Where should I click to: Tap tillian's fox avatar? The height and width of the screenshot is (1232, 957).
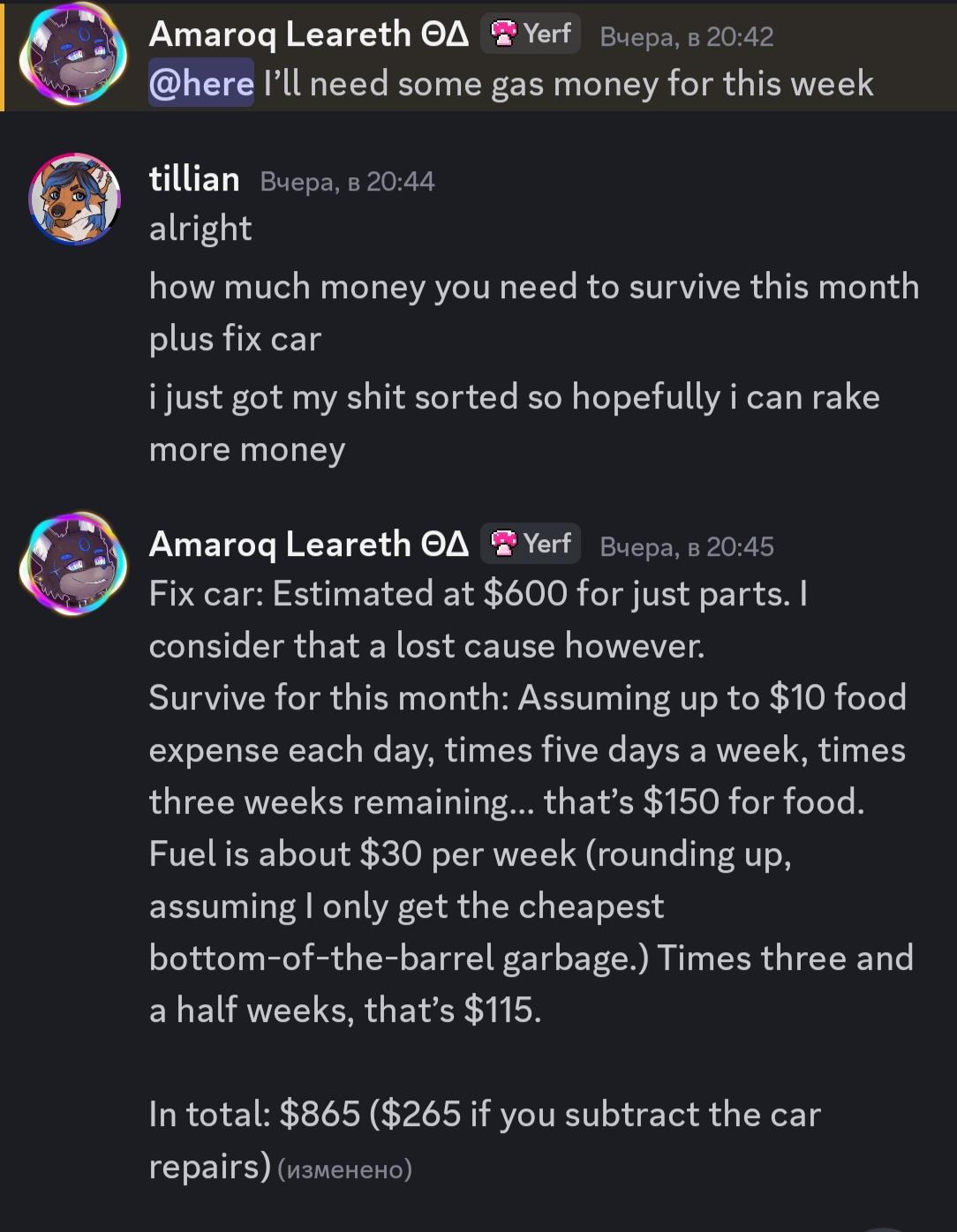click(x=74, y=199)
